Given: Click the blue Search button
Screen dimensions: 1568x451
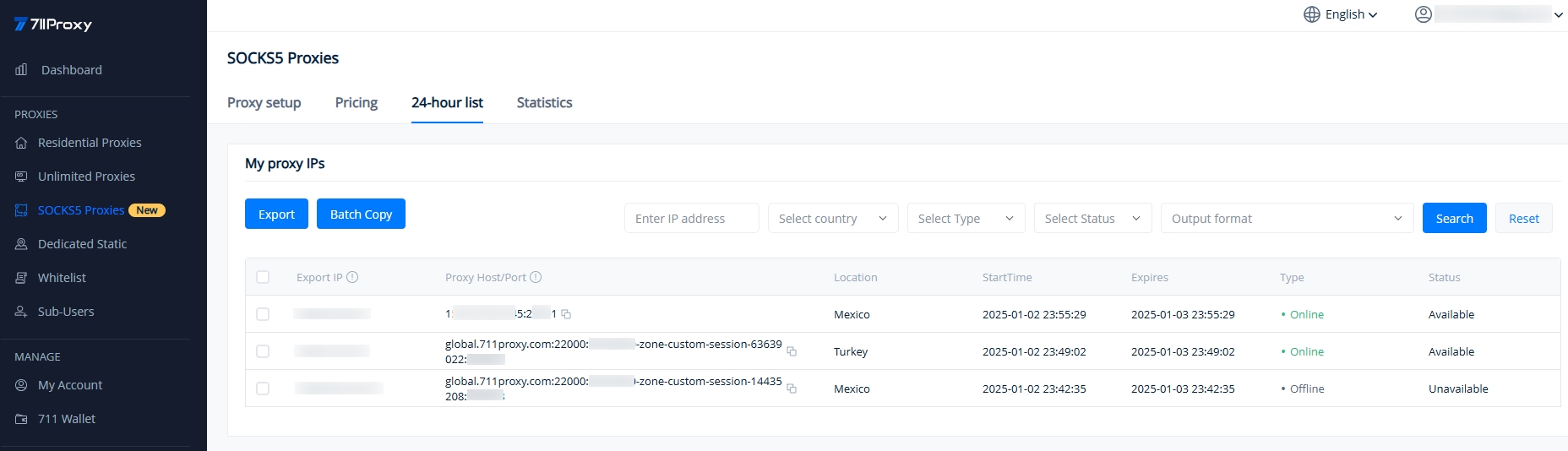Looking at the screenshot, I should [x=1454, y=219].
